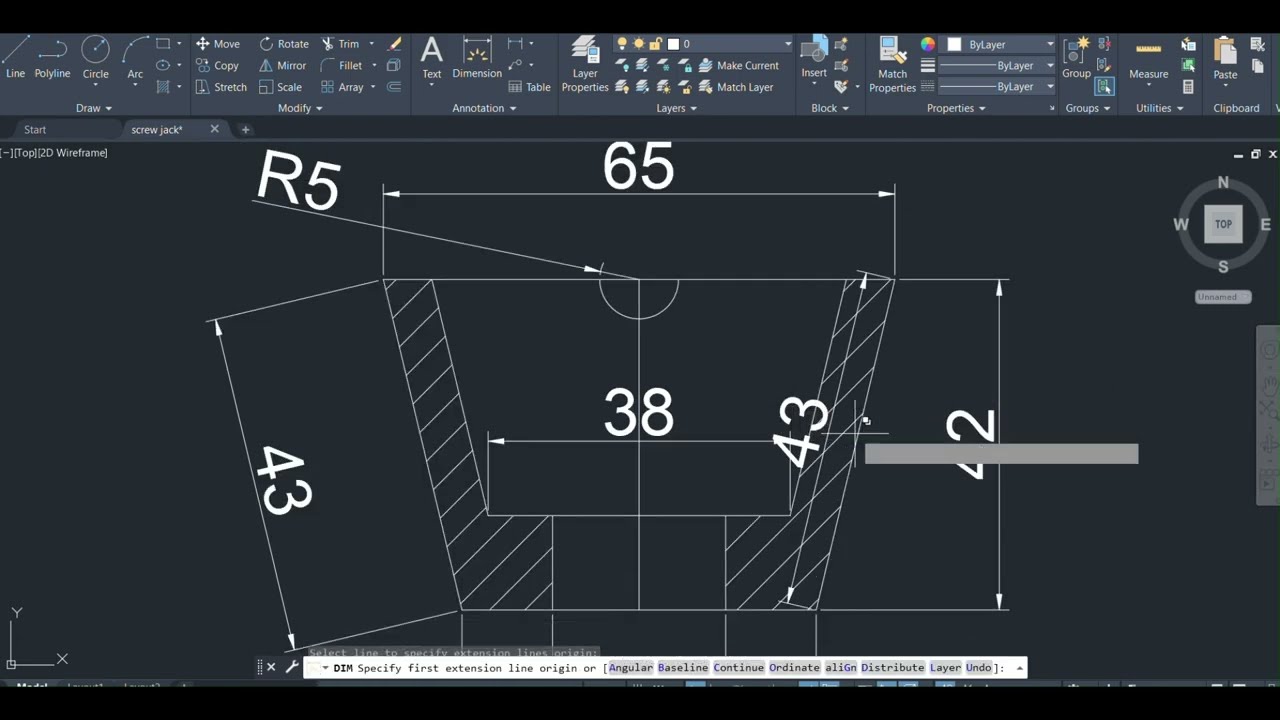Expand the Modify panel
This screenshot has width=1280, height=720.
(x=300, y=108)
